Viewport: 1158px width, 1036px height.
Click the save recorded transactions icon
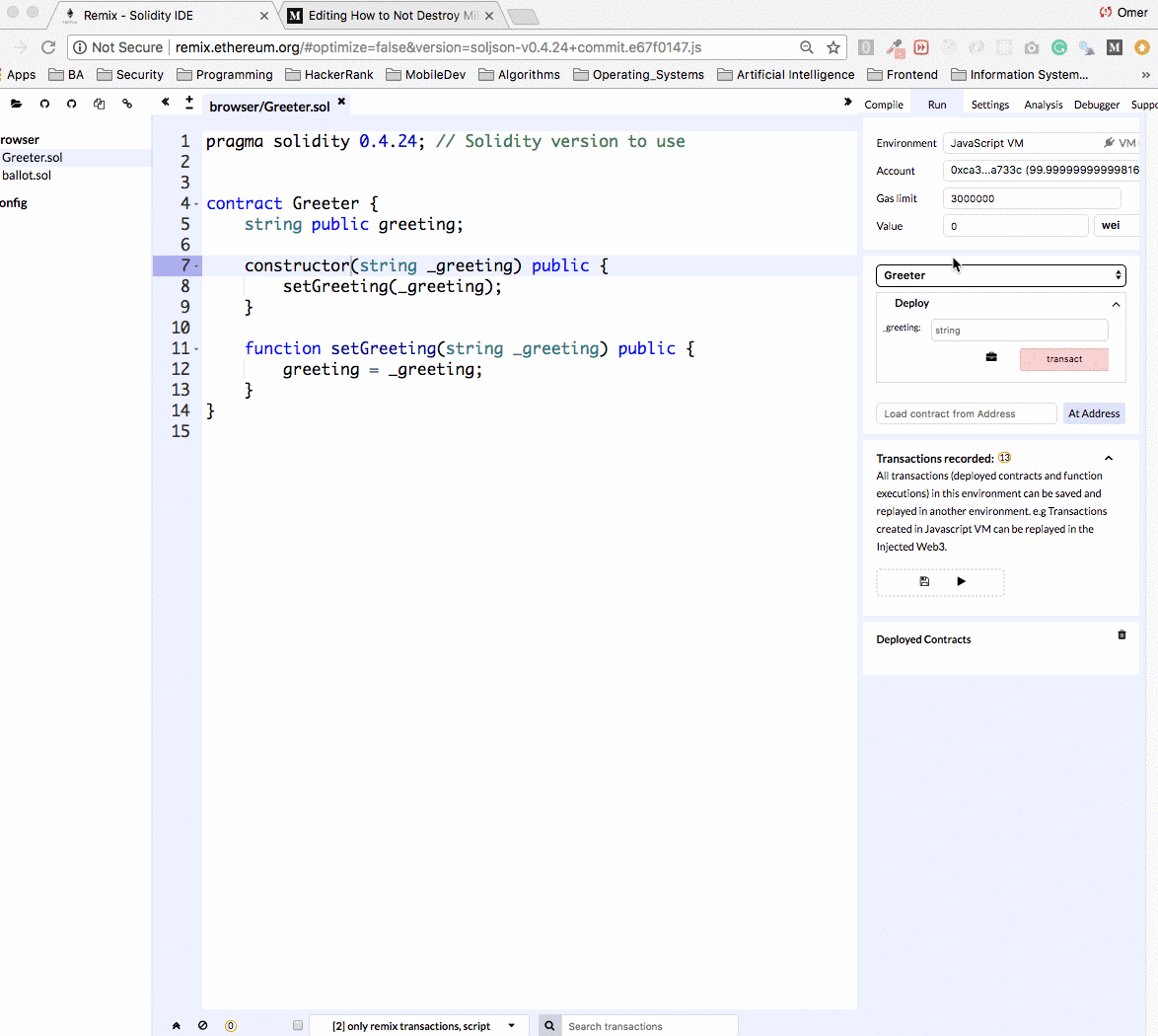[924, 582]
